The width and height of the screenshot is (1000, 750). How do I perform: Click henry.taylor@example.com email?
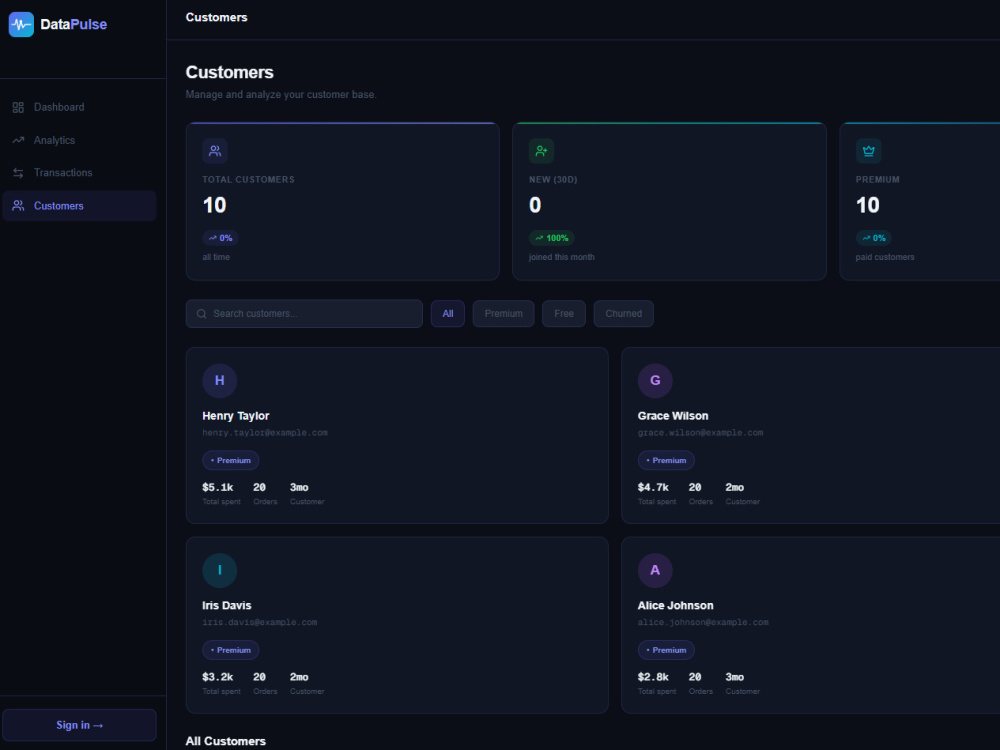coord(265,432)
